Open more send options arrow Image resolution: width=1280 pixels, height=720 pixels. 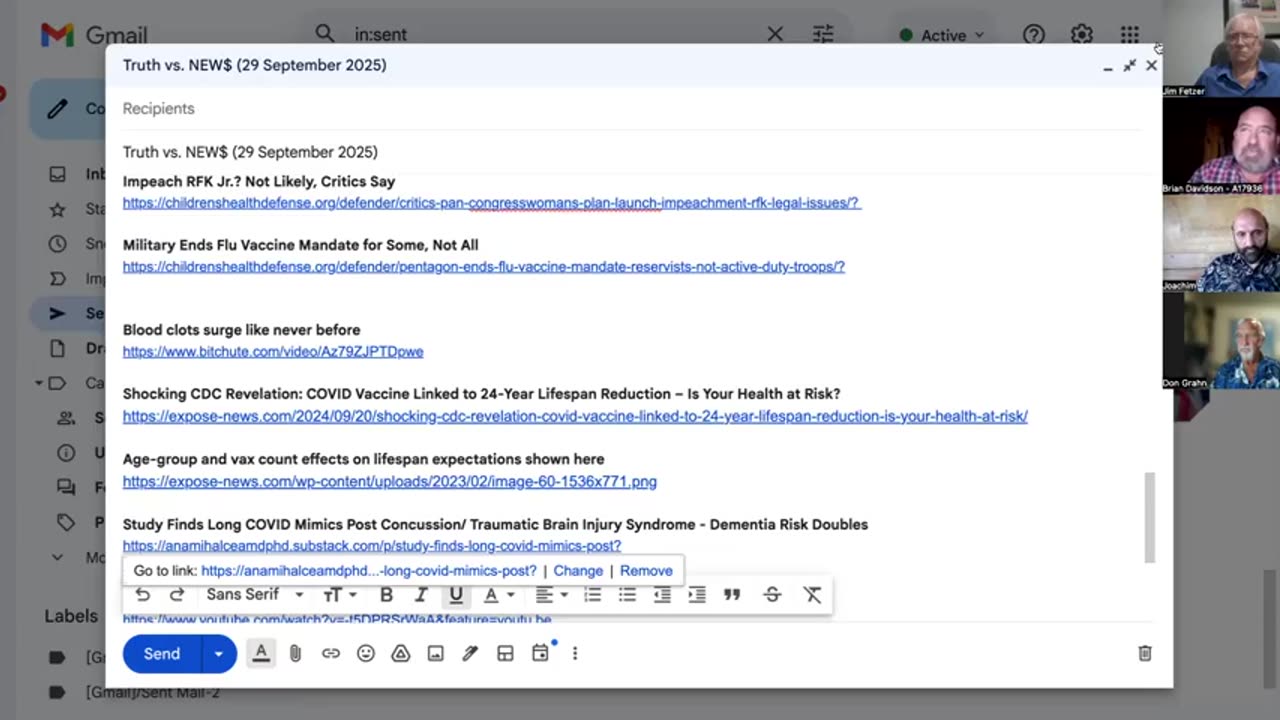(x=218, y=653)
